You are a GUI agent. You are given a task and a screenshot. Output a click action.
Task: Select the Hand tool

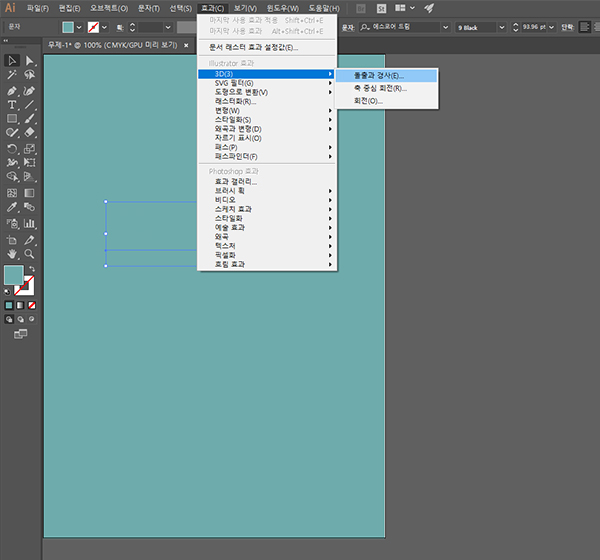click(12, 254)
